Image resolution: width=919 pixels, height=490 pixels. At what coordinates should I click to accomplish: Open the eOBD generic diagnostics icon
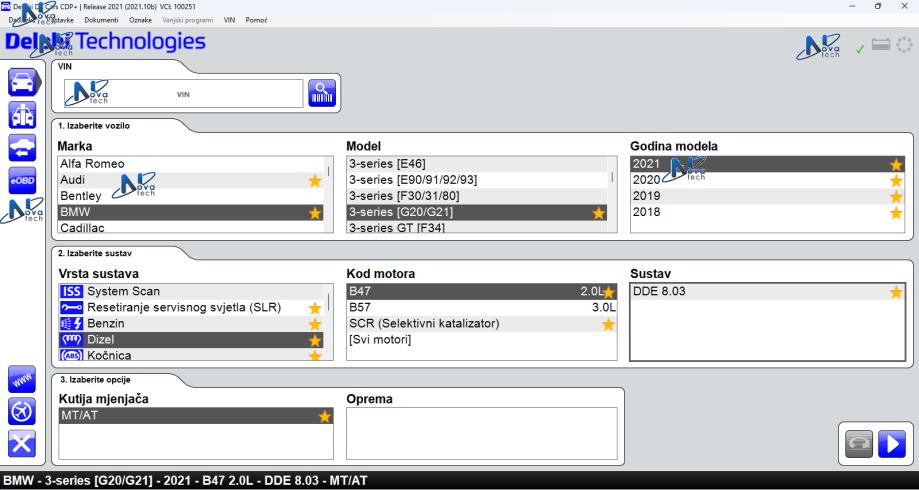pos(22,181)
